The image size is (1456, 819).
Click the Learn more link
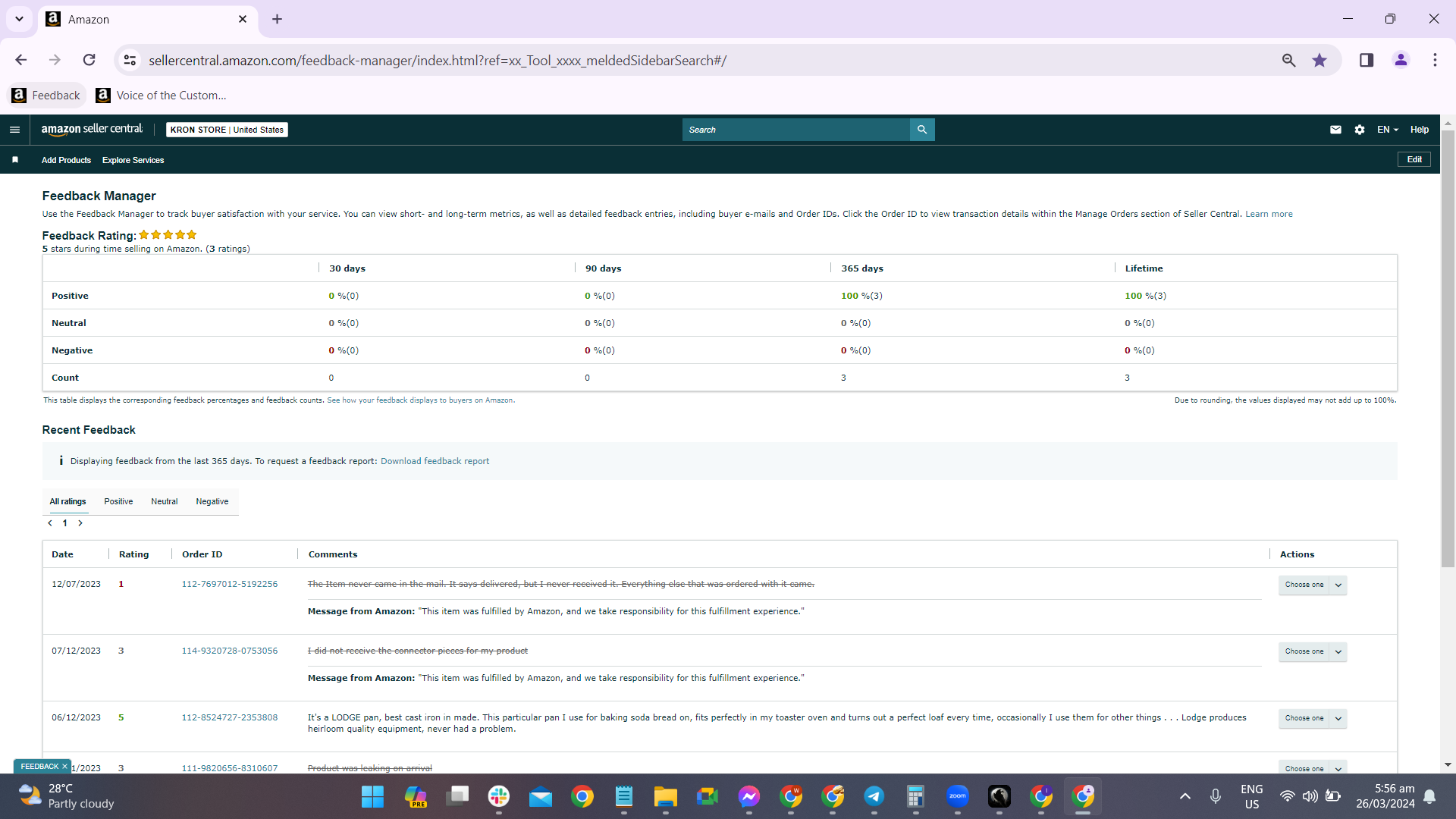coord(1269,215)
